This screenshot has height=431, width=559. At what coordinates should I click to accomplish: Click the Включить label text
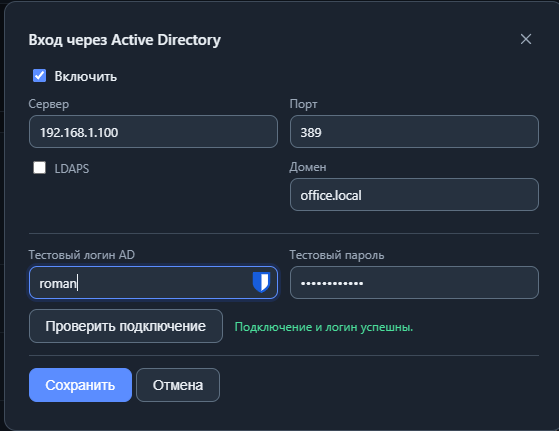[86, 76]
